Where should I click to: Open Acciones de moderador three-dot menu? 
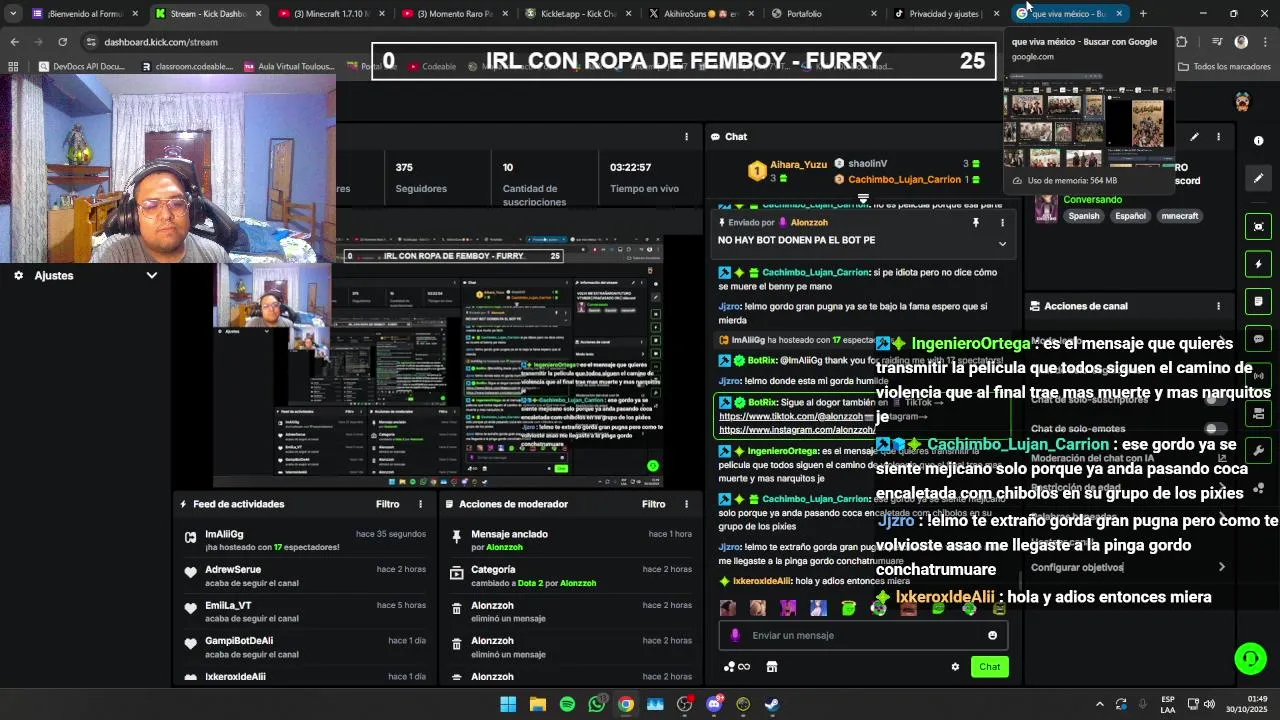coord(686,504)
